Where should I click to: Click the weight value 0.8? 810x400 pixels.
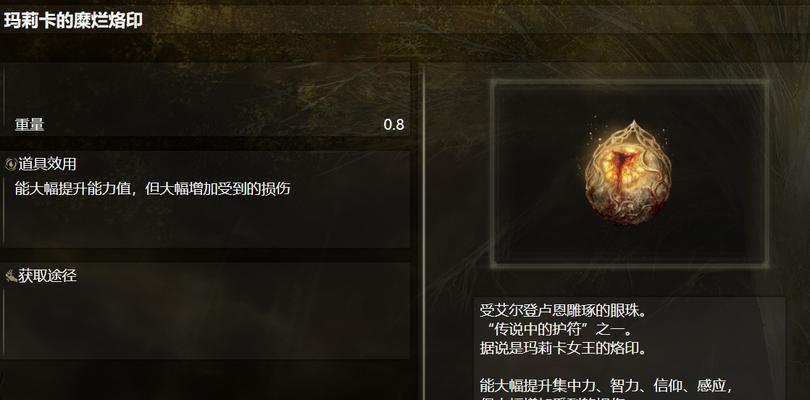coord(394,125)
